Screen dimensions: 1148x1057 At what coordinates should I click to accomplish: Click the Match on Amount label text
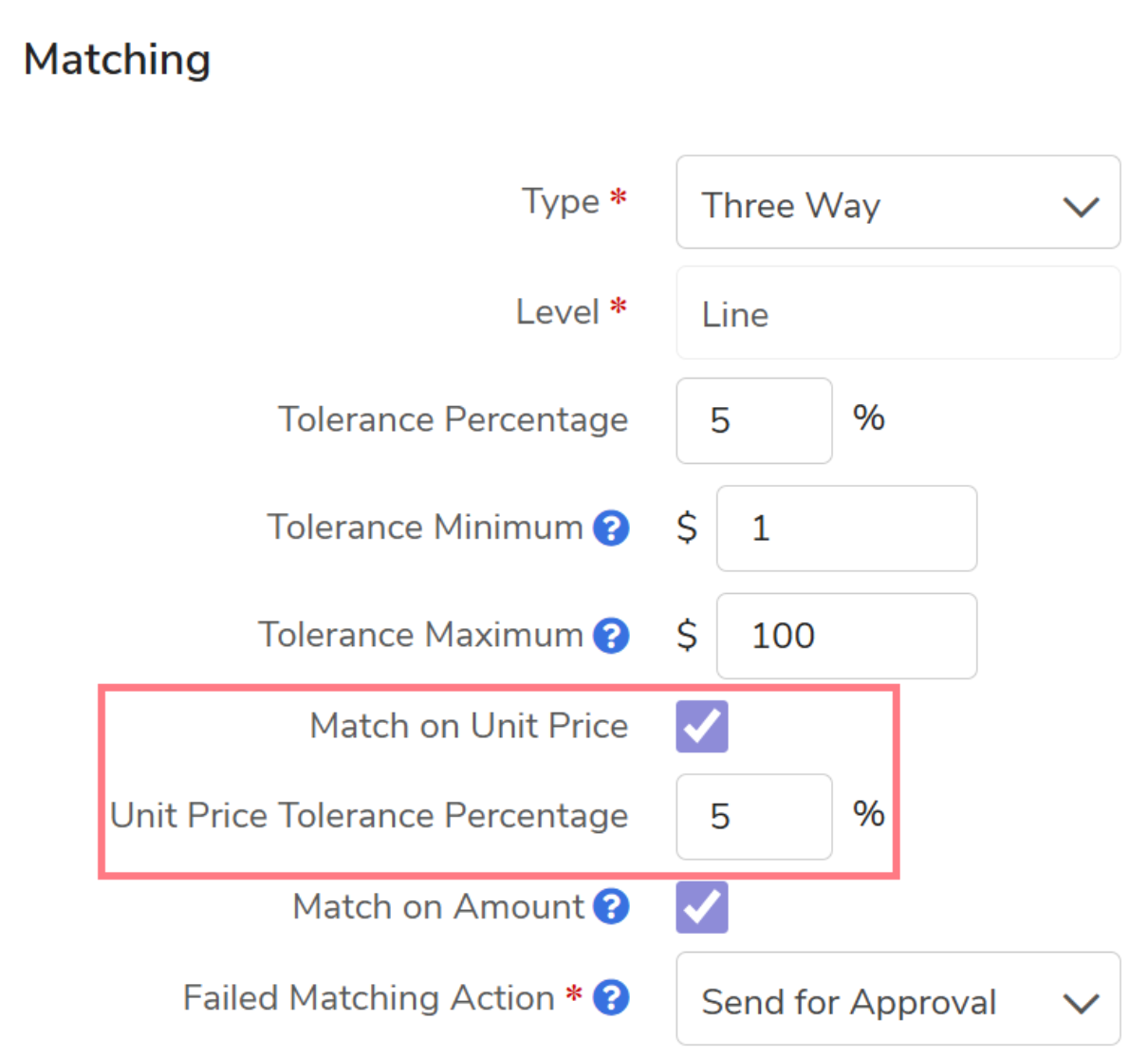point(437,907)
